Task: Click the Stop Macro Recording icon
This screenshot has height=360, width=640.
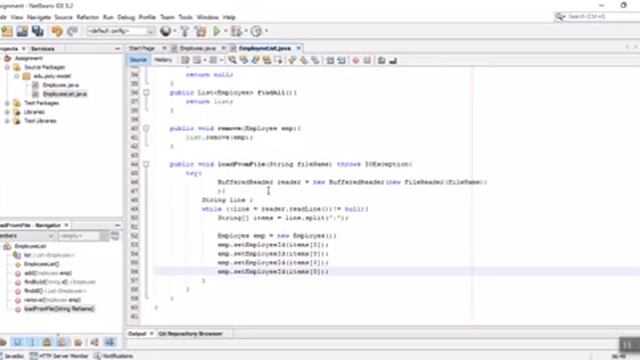Action: [367, 60]
